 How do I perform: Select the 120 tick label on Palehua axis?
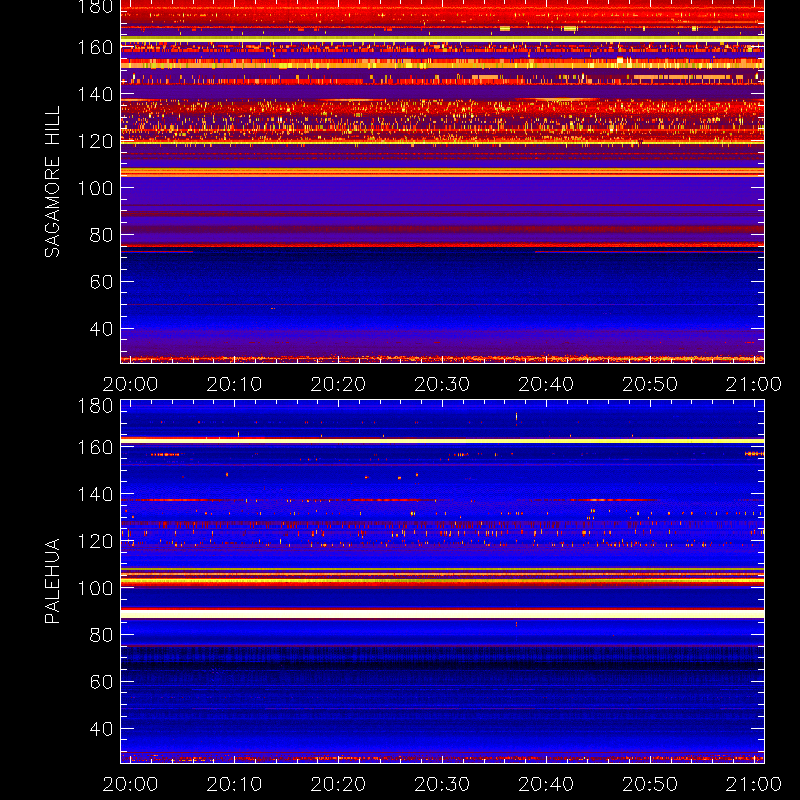point(95,541)
